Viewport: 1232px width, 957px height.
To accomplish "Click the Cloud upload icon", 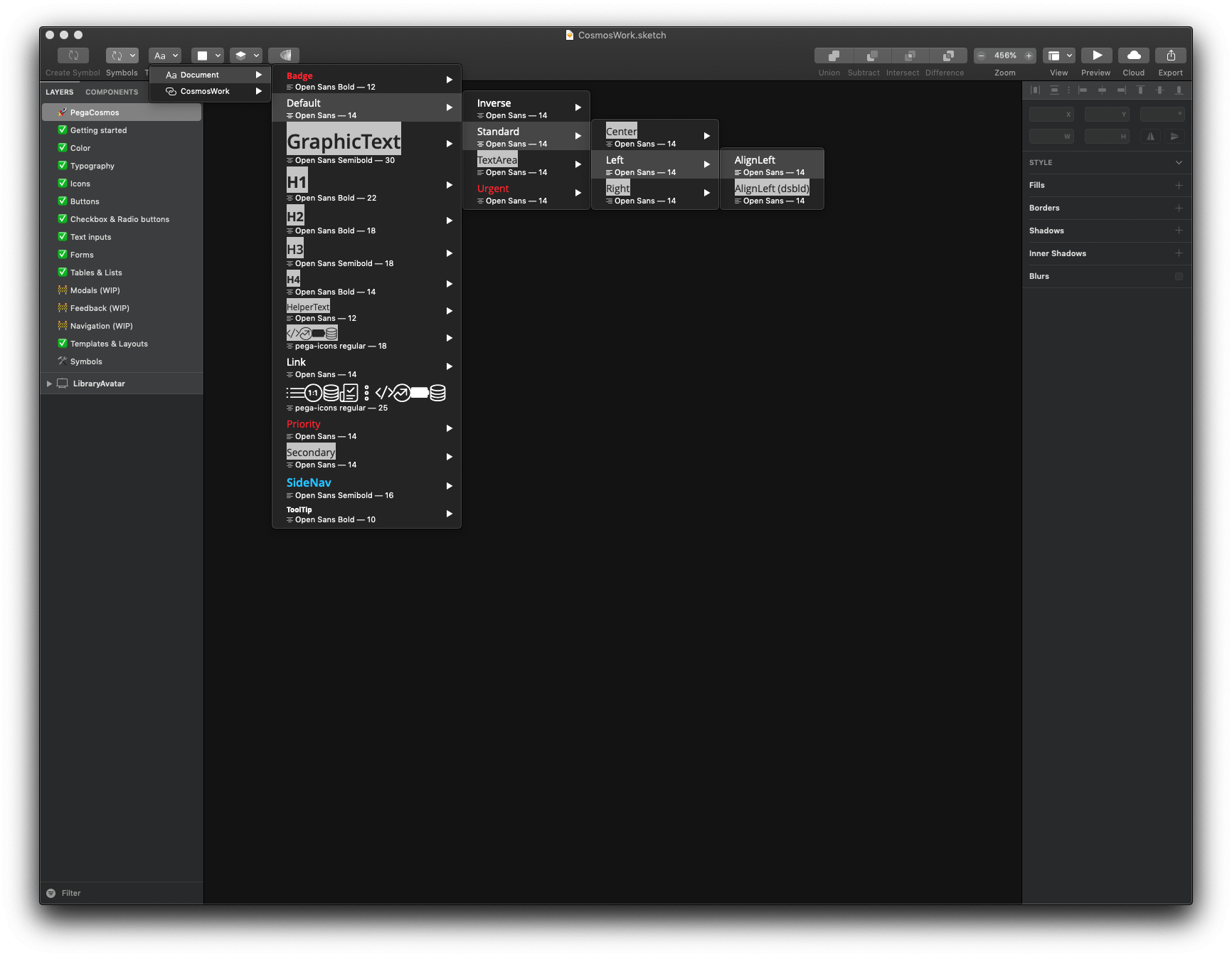I will coord(1133,55).
